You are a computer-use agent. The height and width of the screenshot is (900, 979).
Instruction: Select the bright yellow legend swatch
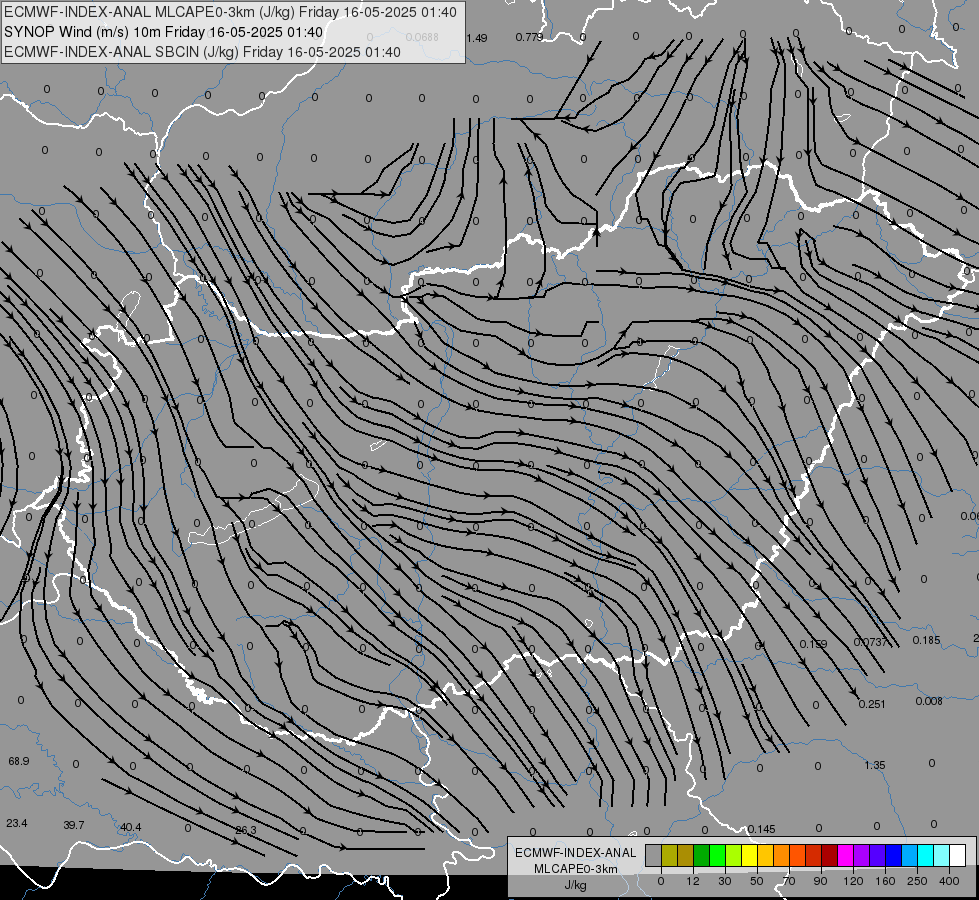tap(749, 856)
